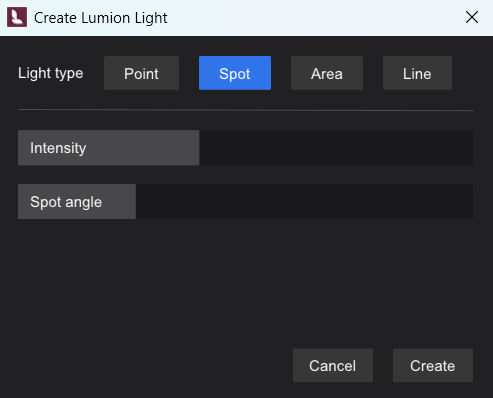
Task: Click the 'Spot angle' label text
Action: coord(66,202)
